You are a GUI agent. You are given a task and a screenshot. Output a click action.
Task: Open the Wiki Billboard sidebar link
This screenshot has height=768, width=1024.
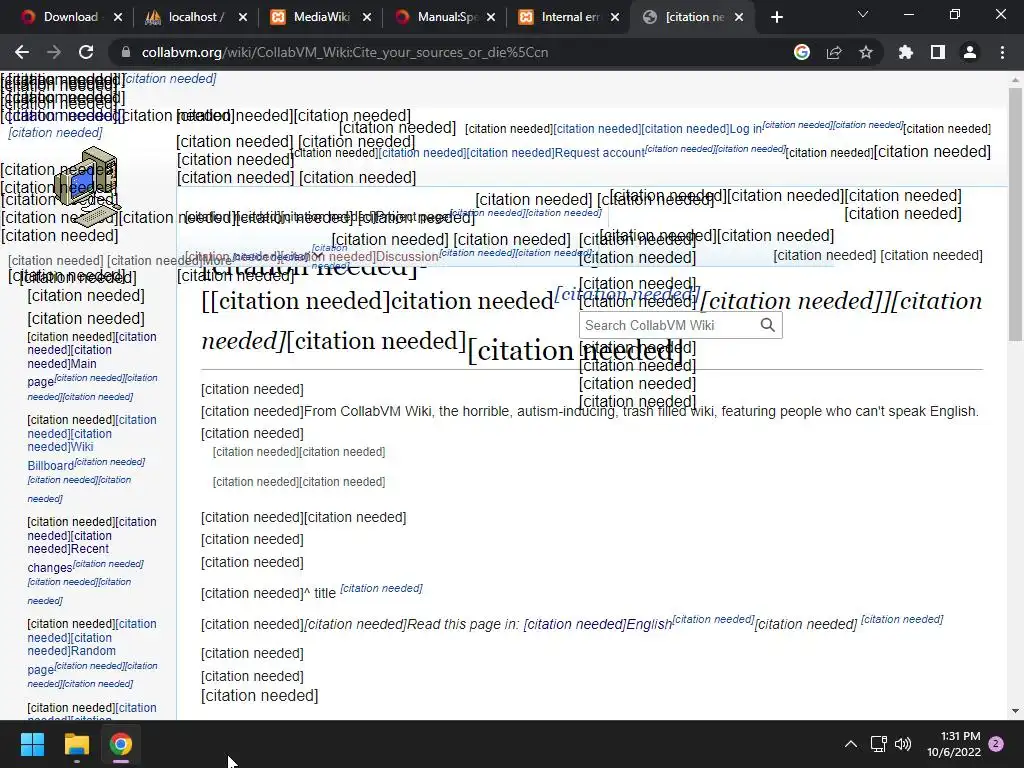click(61, 456)
